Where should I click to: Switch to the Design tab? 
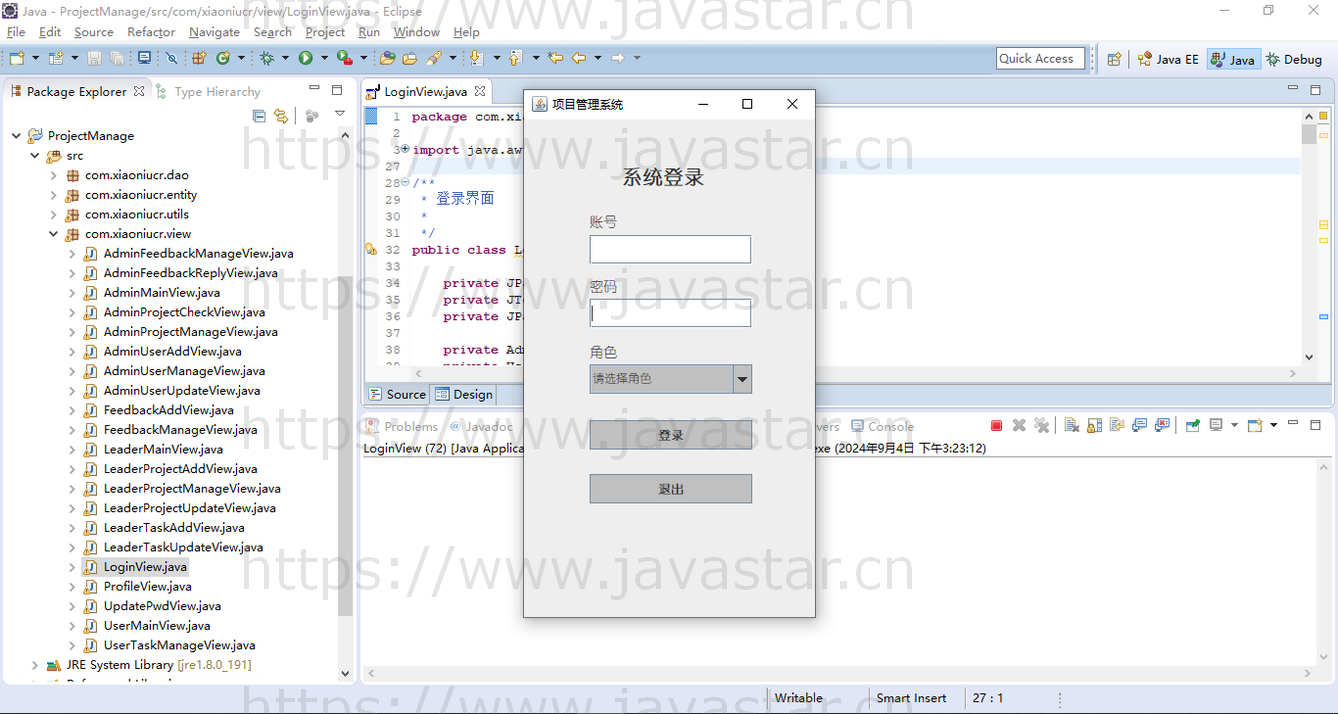click(464, 394)
